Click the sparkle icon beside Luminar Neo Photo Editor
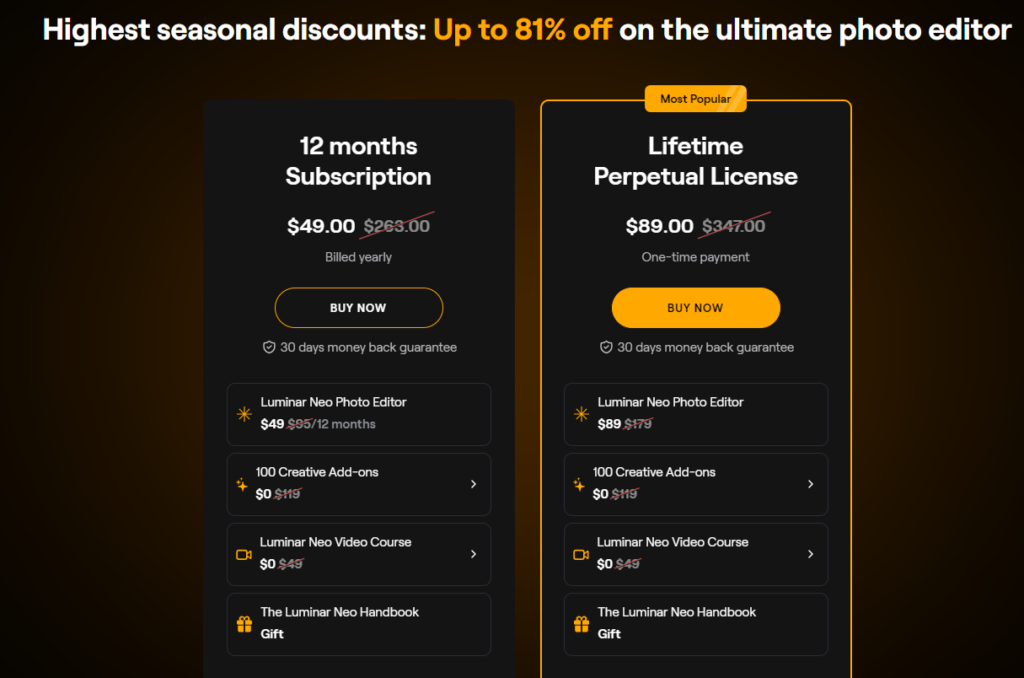 point(244,412)
